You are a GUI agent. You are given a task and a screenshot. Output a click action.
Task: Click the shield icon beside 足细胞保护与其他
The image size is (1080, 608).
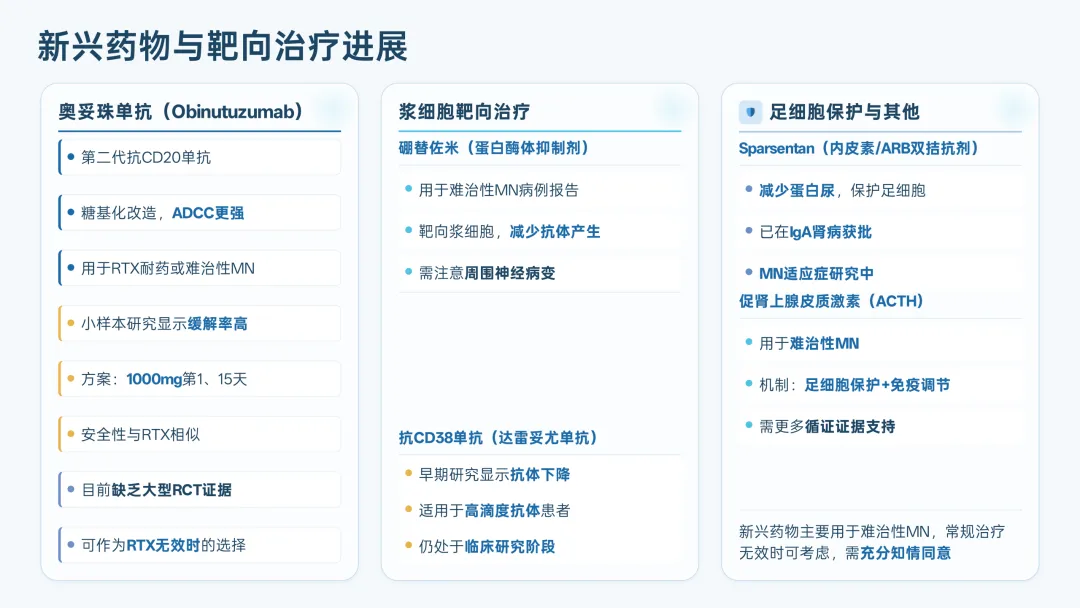750,112
